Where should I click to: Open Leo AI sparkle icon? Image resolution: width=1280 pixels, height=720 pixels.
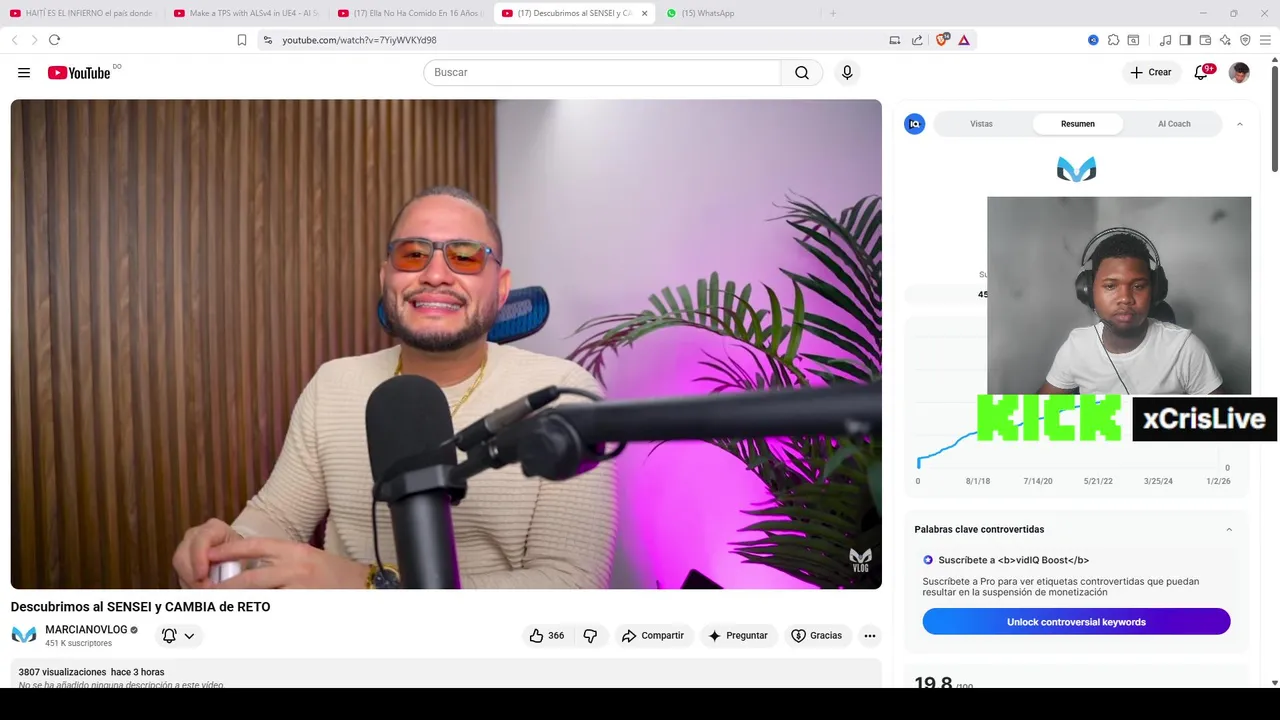1225,40
